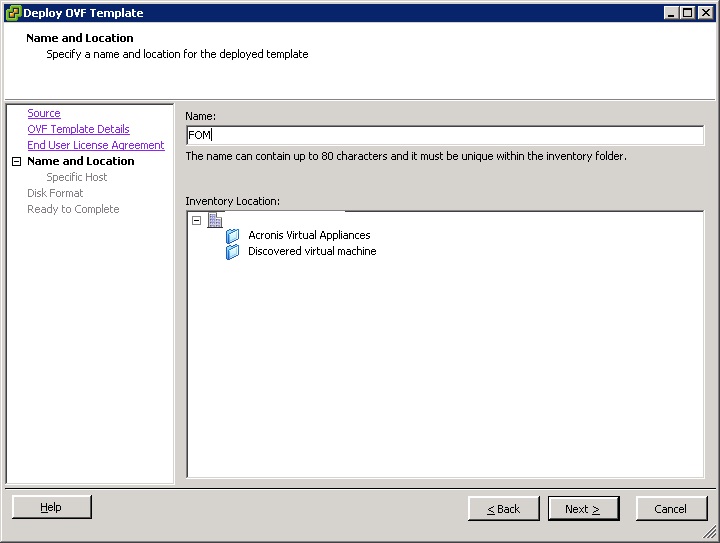Screen dimensions: 720x543
Task: Collapse the inventory location root node
Action: point(197,220)
